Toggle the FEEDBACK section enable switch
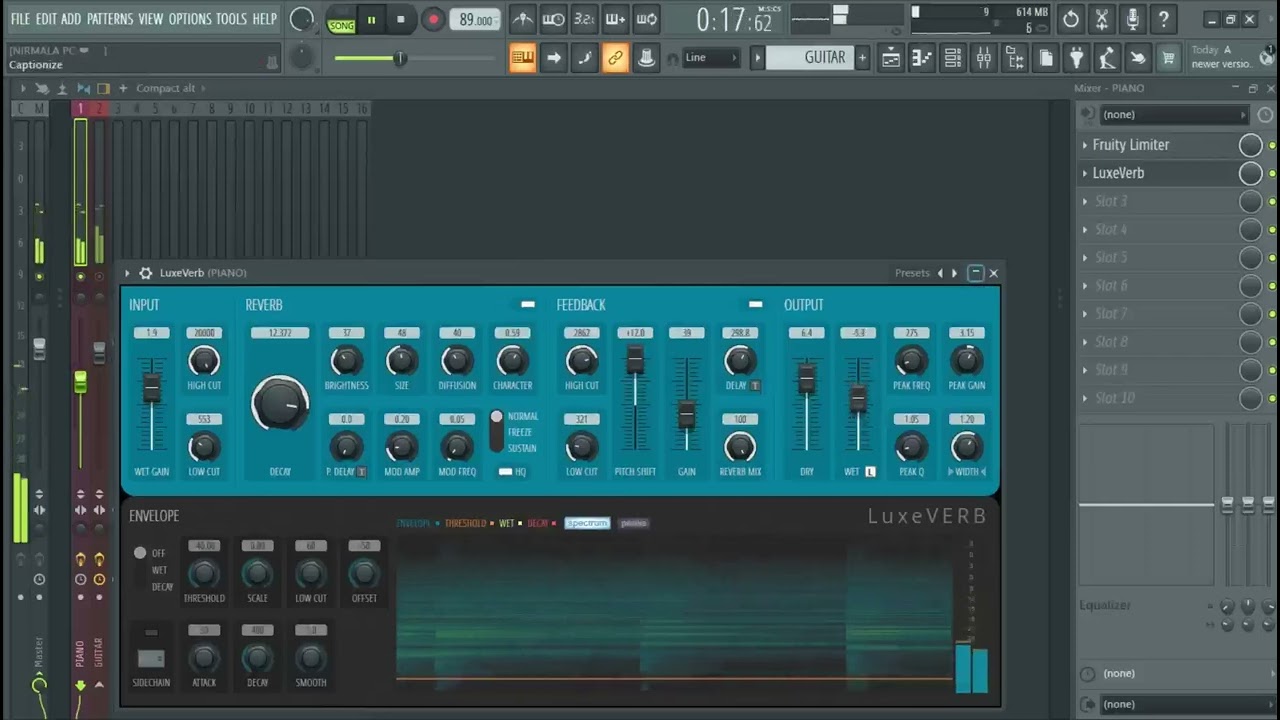The width and height of the screenshot is (1280, 720). click(755, 305)
